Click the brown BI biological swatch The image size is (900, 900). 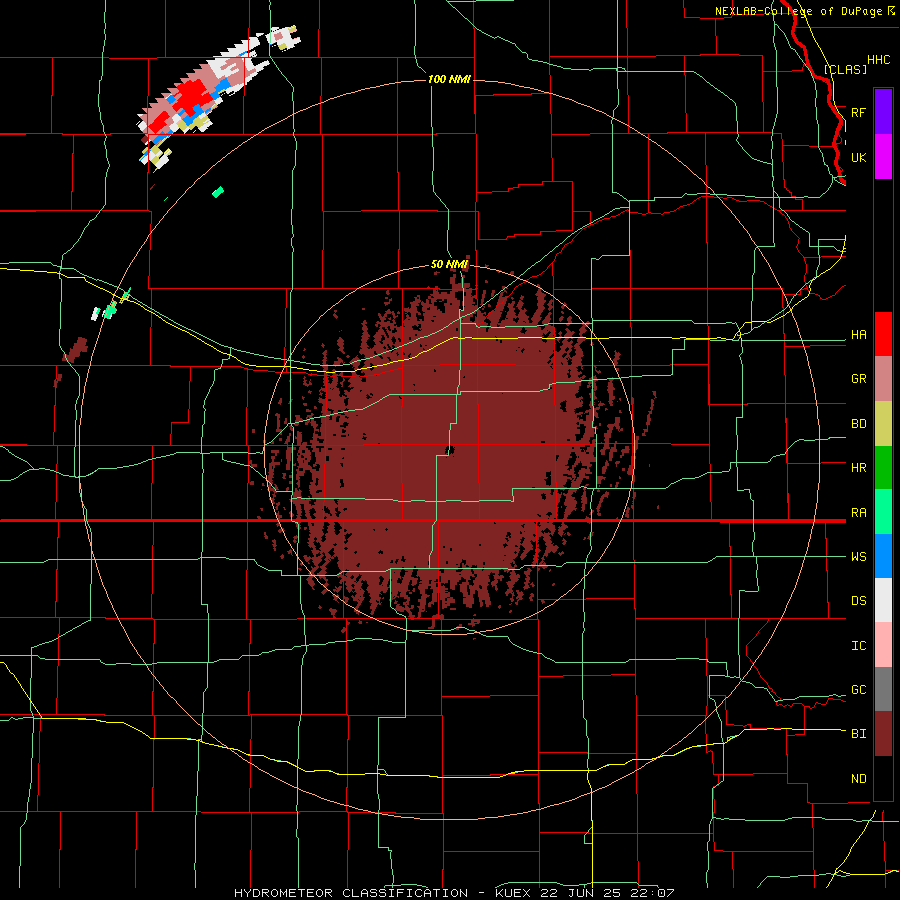(x=883, y=734)
